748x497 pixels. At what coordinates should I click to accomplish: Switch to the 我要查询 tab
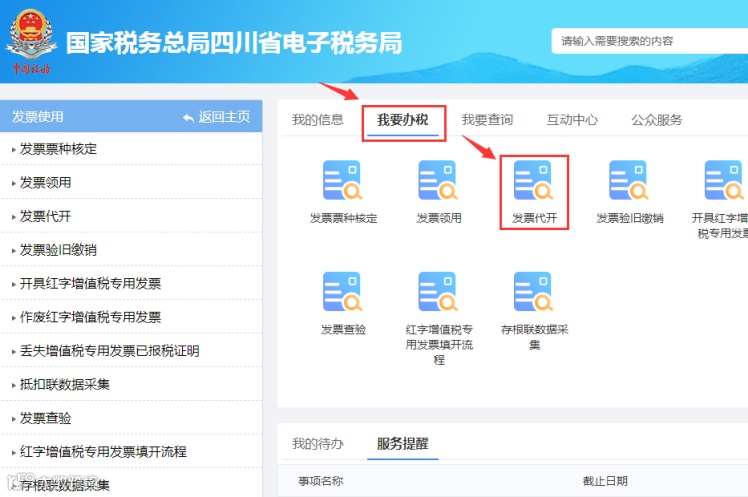(x=488, y=120)
